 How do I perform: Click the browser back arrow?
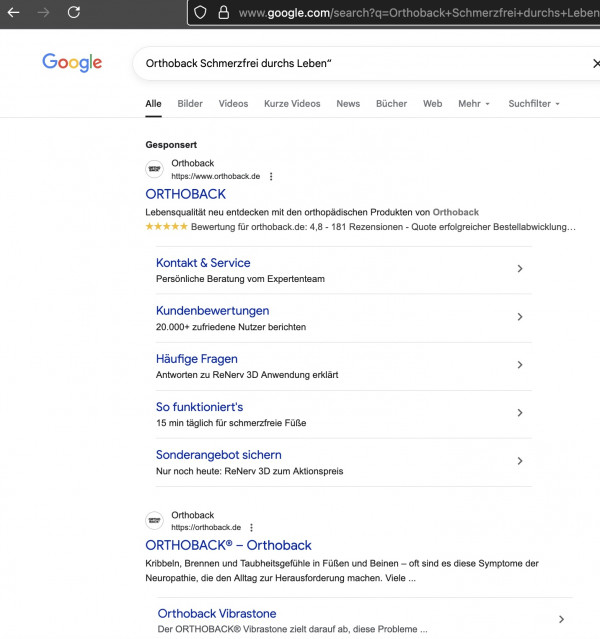[x=13, y=12]
